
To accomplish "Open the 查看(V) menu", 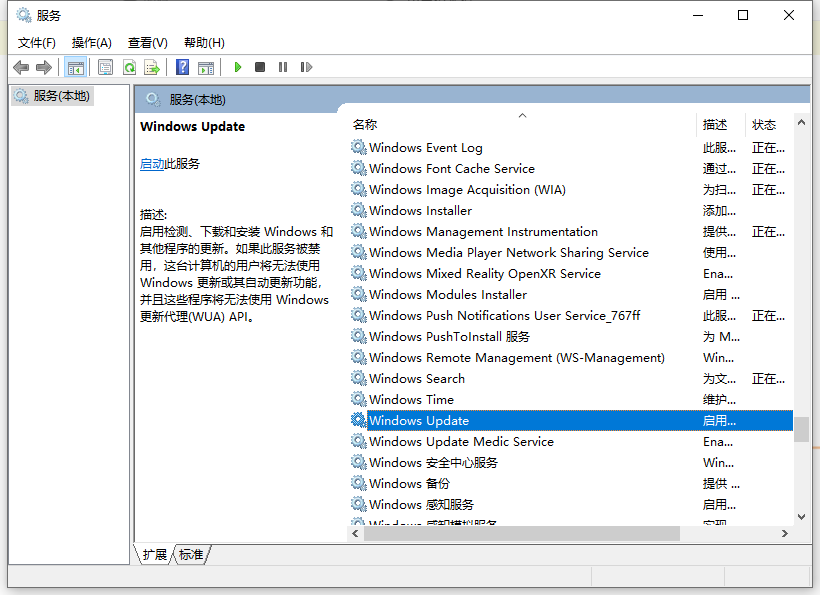I will coord(147,42).
